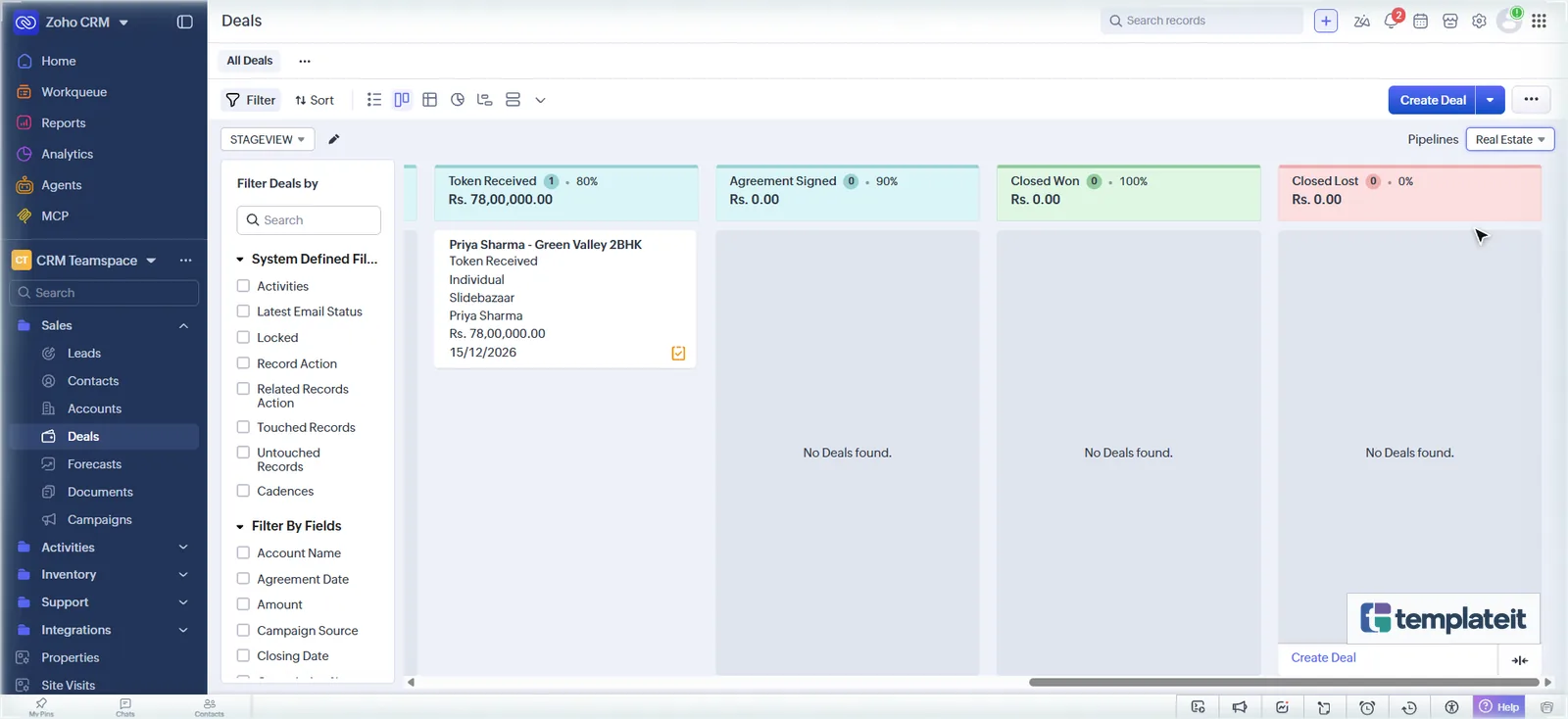Switch to list view icon
This screenshot has width=1568, height=719.
click(x=374, y=100)
